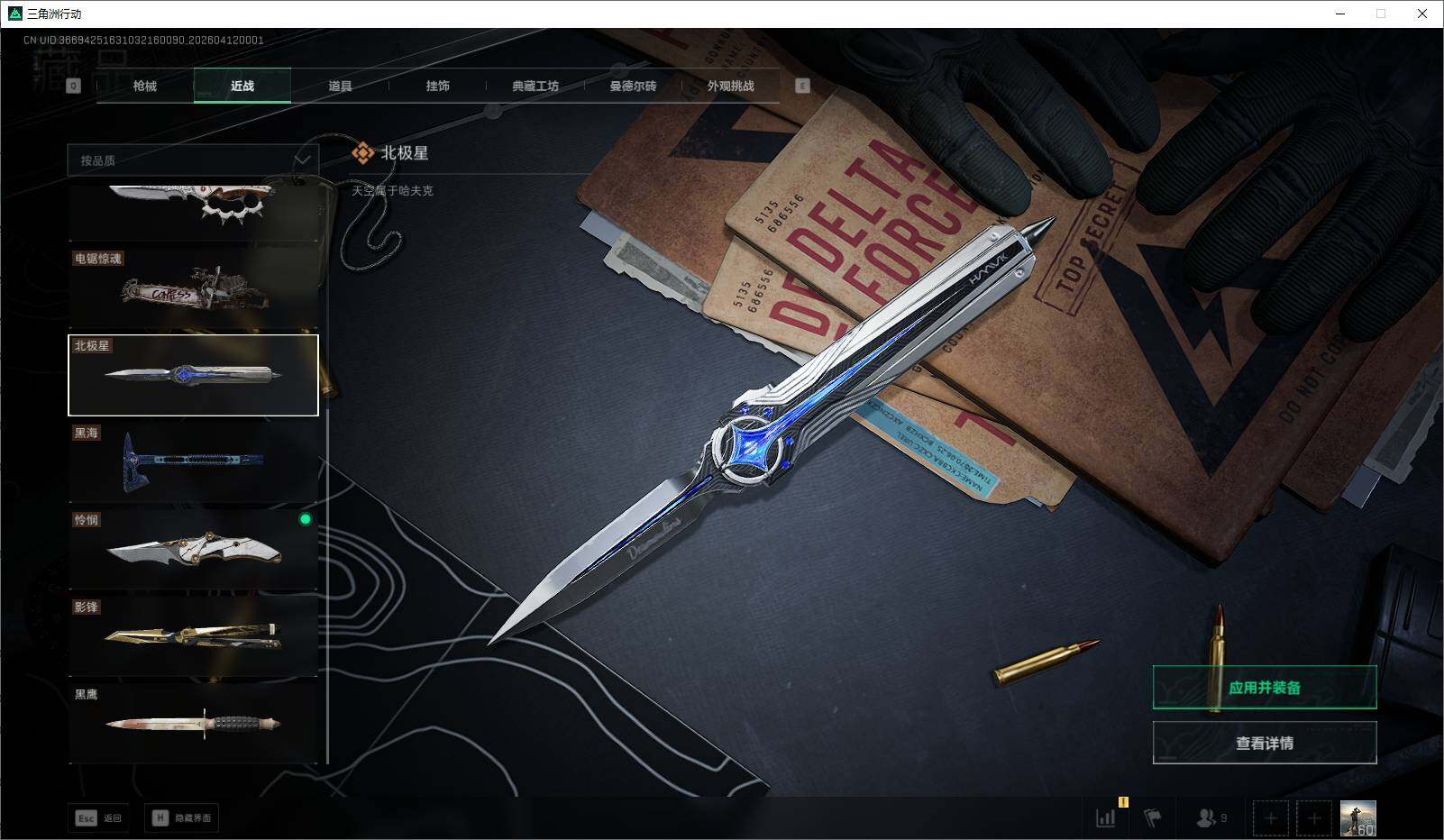Open the 枪械 (firearms) tab
This screenshot has width=1444, height=840.
point(145,86)
